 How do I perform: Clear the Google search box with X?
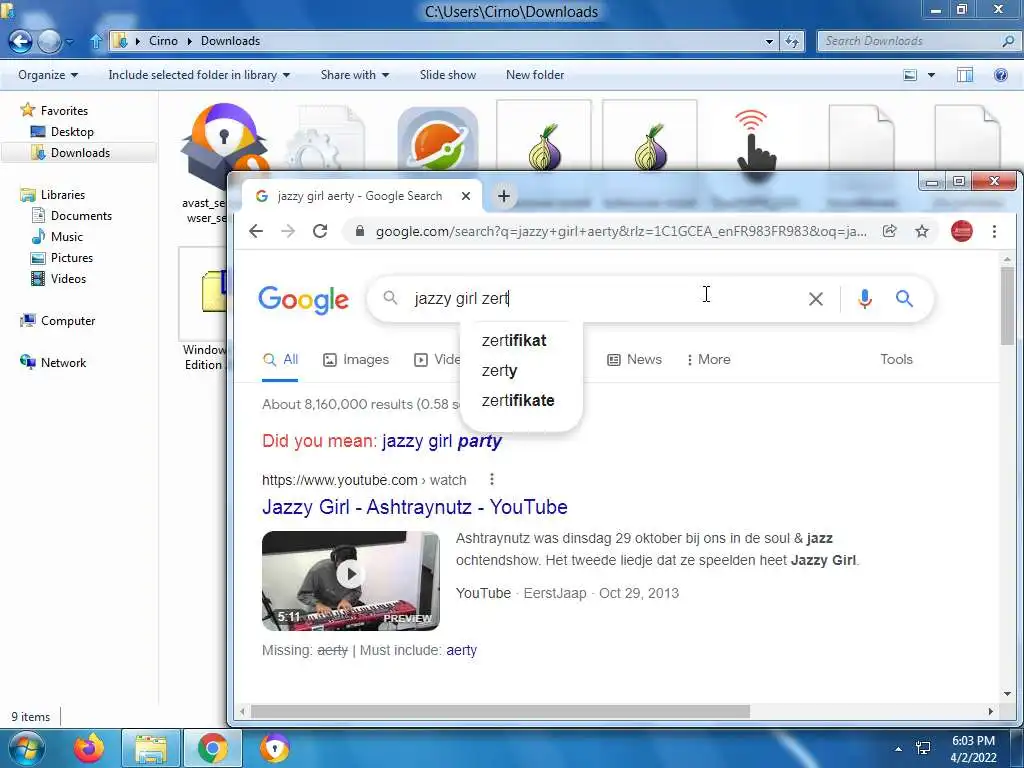click(816, 299)
